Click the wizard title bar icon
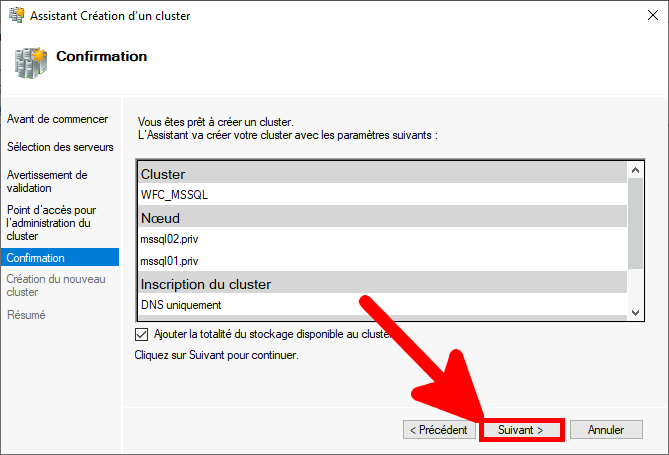The height and width of the screenshot is (455, 669). click(x=17, y=15)
